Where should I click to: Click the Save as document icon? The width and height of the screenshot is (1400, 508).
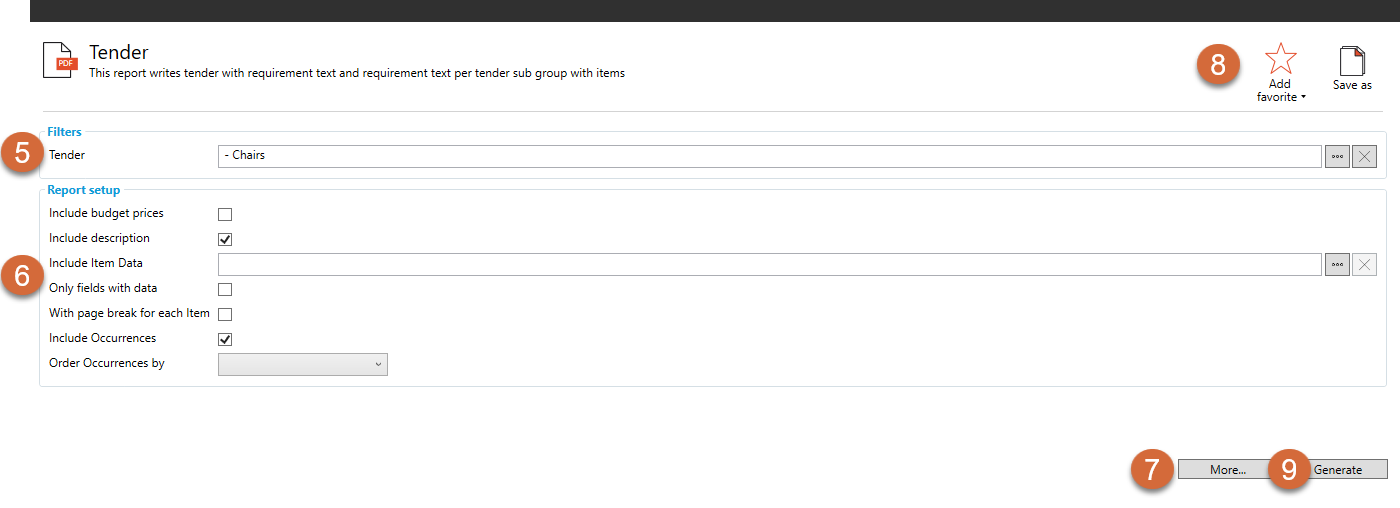(x=1352, y=61)
